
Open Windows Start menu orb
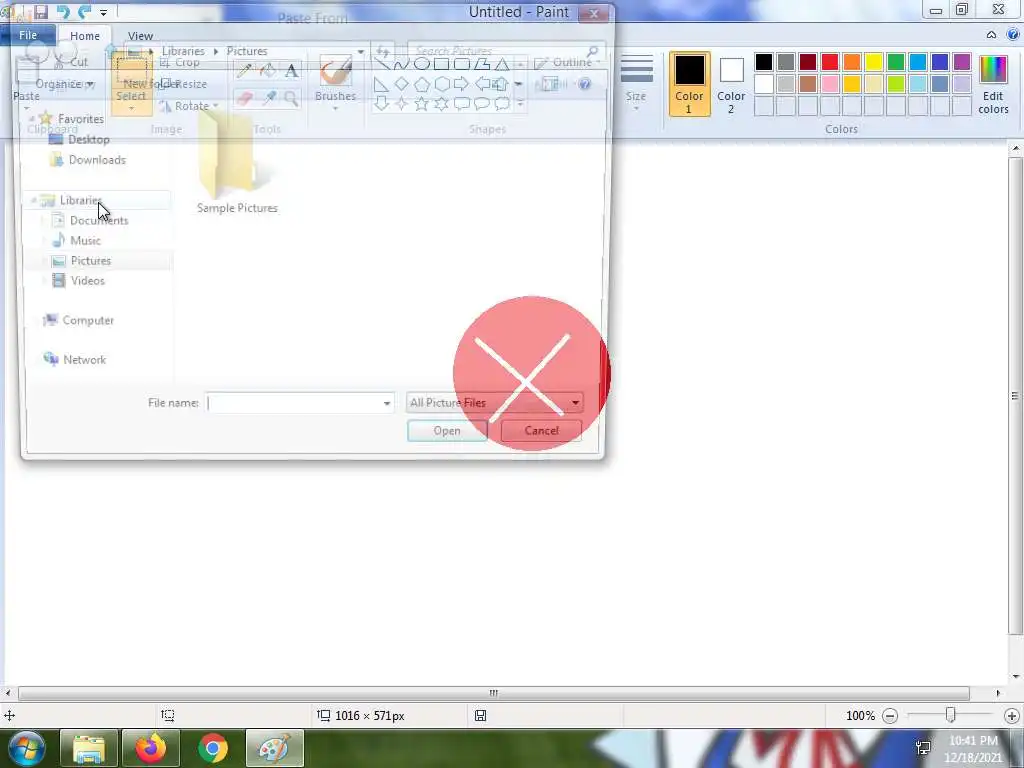(x=26, y=748)
